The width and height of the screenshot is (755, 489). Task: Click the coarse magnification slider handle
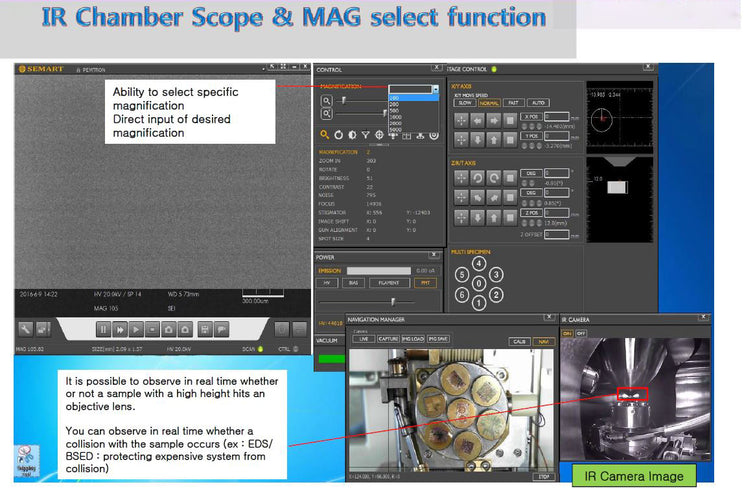pos(344,100)
